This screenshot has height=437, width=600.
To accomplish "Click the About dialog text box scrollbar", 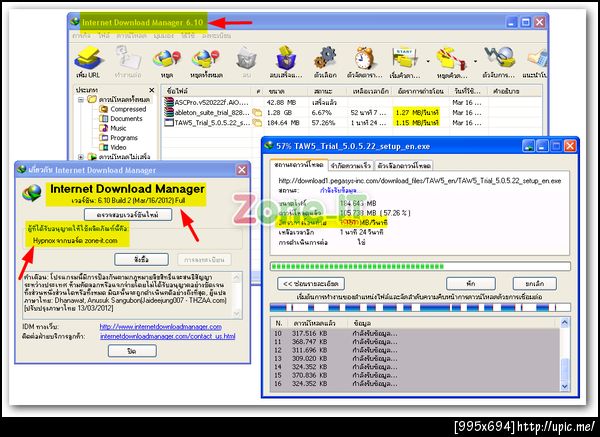I will [x=237, y=295].
